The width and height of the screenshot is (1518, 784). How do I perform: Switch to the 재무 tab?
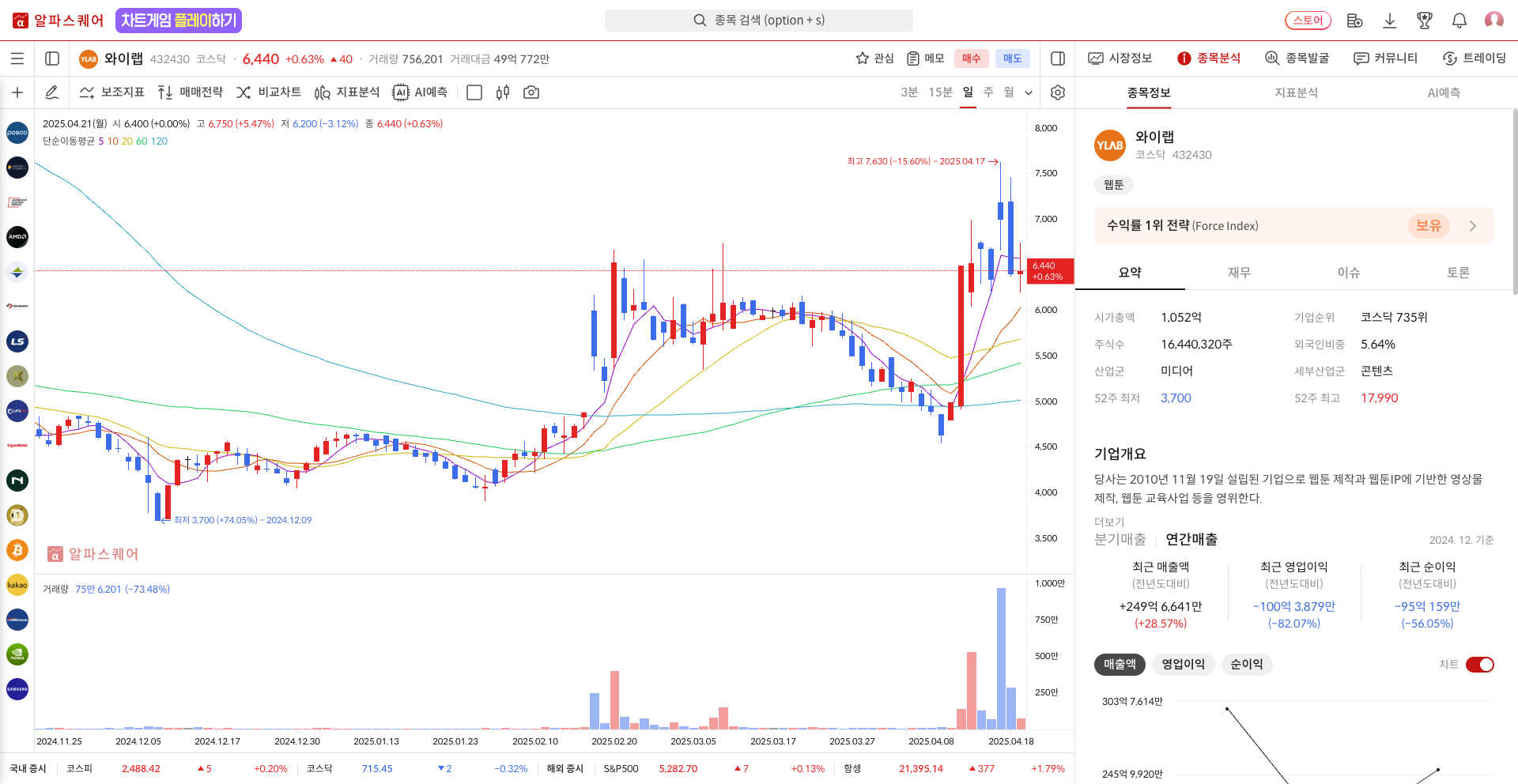click(x=1239, y=273)
